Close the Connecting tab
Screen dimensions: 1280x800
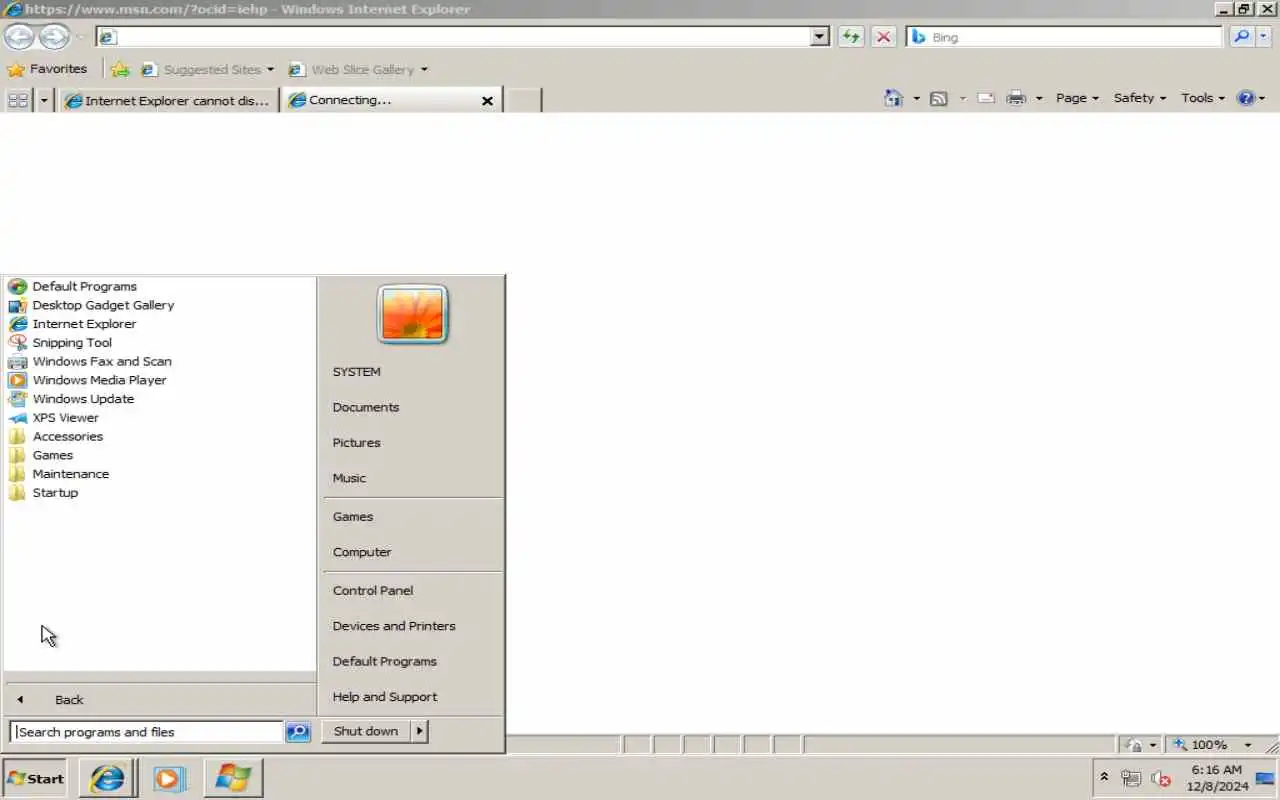tap(487, 101)
